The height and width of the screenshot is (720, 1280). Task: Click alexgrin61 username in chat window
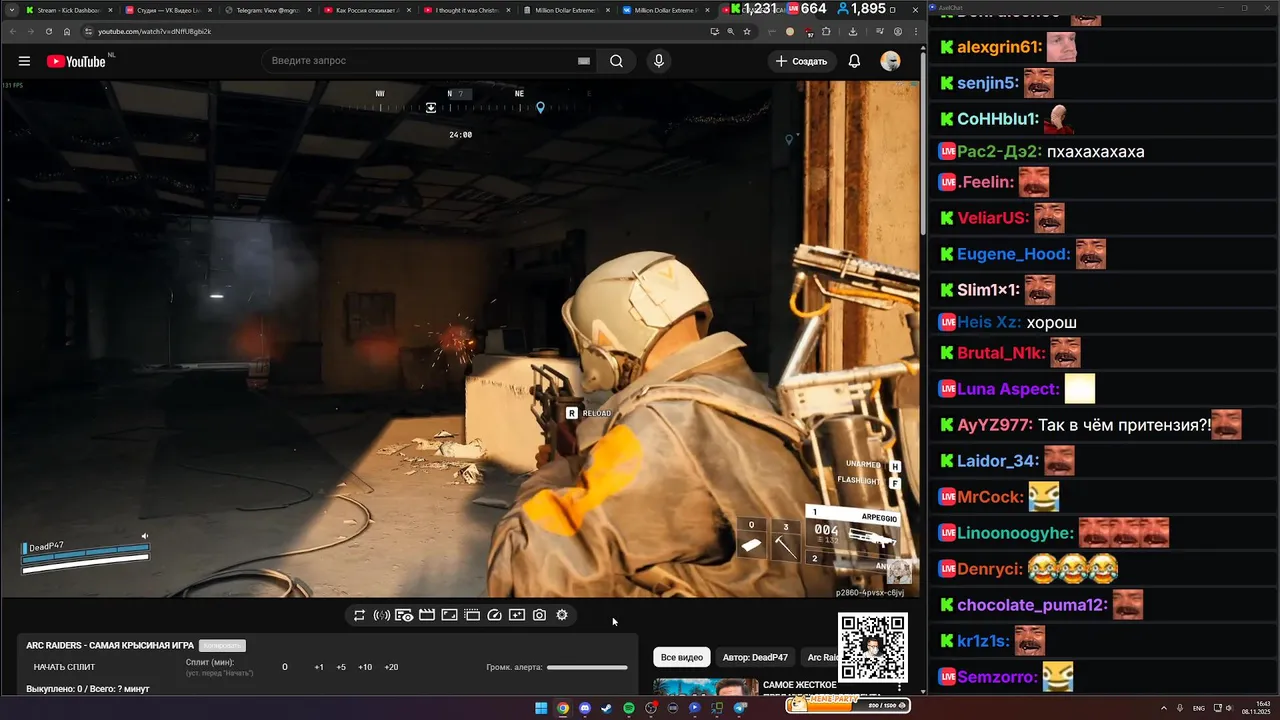click(x=1000, y=47)
